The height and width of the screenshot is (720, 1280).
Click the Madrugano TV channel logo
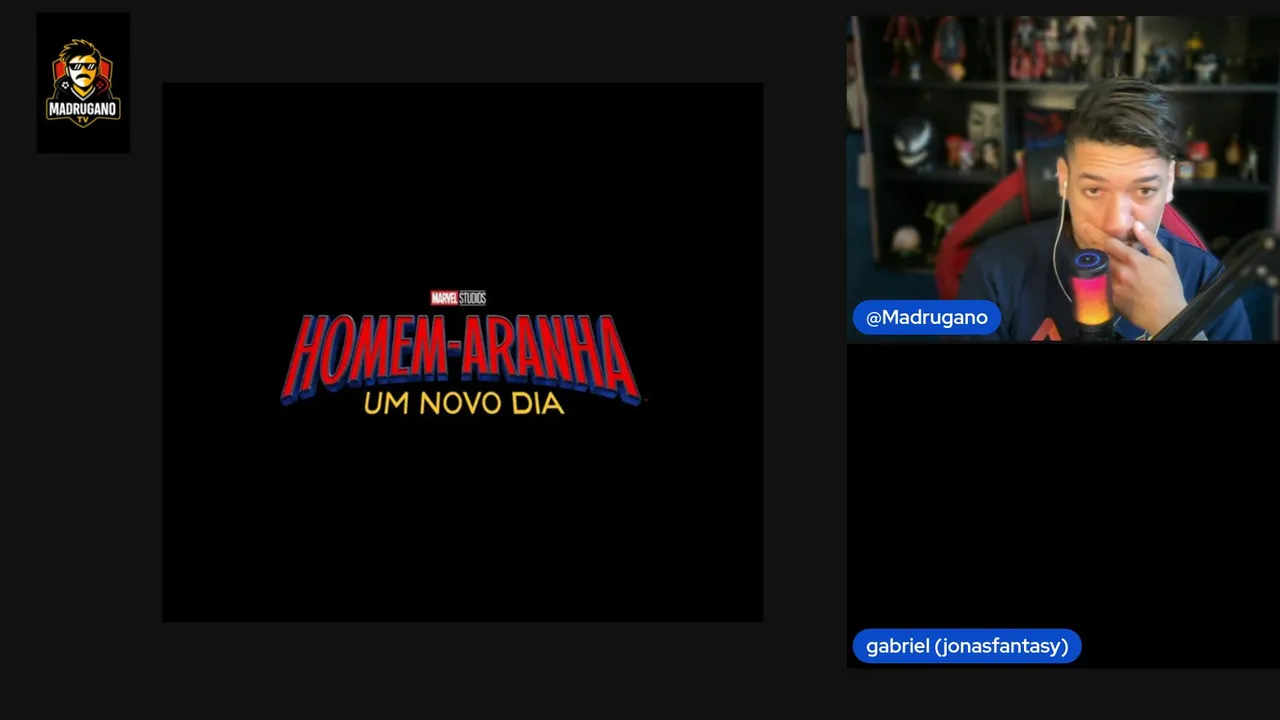[x=83, y=83]
